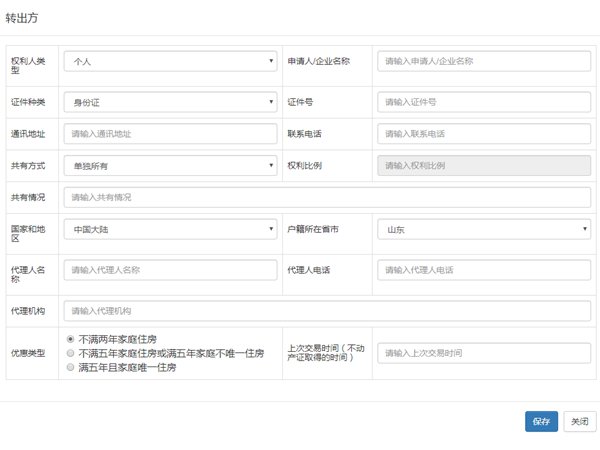Viewport: 600px width, 450px height.
Task: Click the 证件号 input field
Action: (x=484, y=101)
